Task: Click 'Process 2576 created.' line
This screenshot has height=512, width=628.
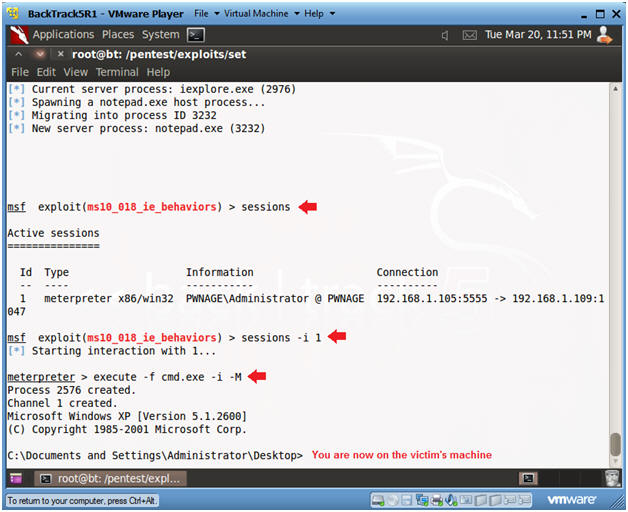Action: point(72,390)
